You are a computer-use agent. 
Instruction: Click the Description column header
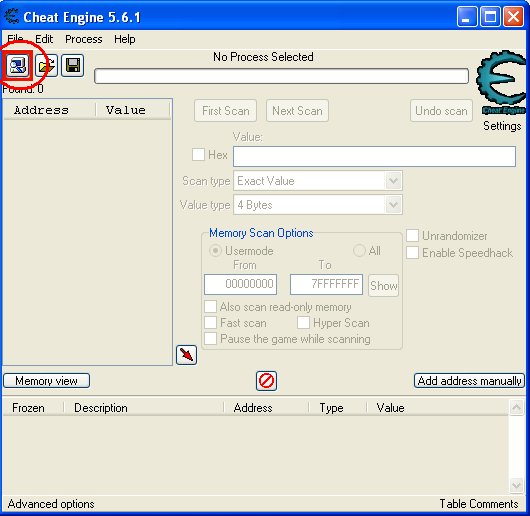coord(143,408)
